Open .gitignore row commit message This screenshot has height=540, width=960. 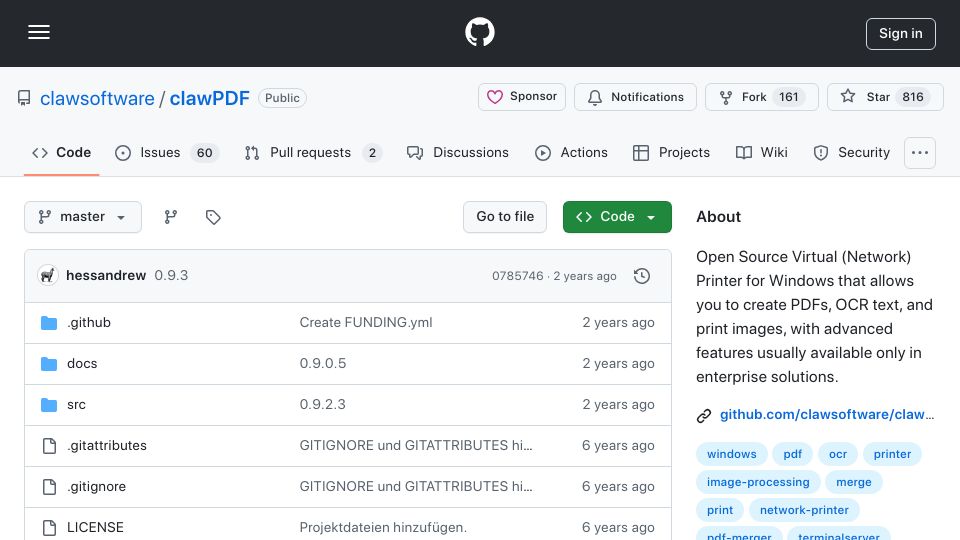[x=416, y=487]
